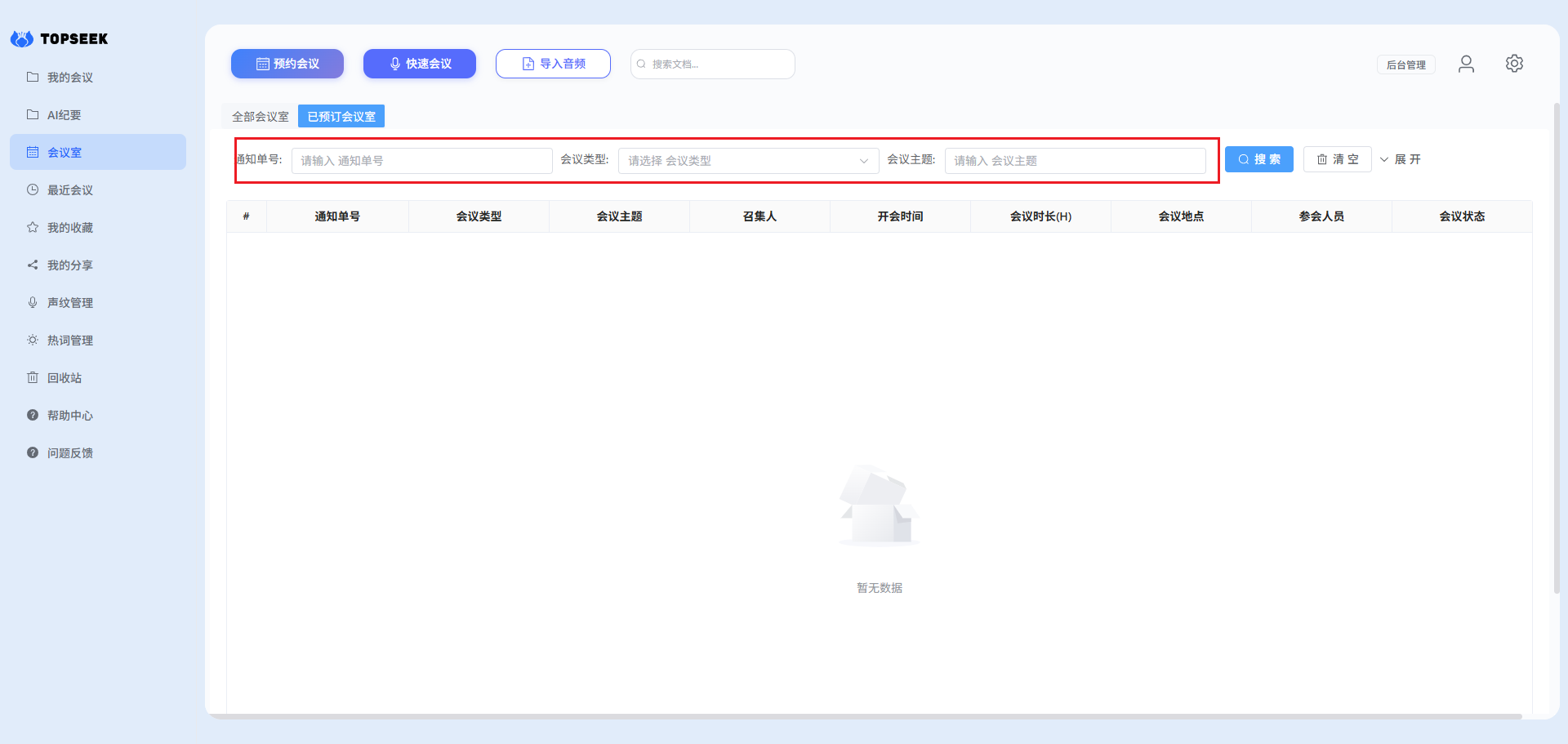Click the 导入音频 button
1568x744 pixels.
[553, 64]
